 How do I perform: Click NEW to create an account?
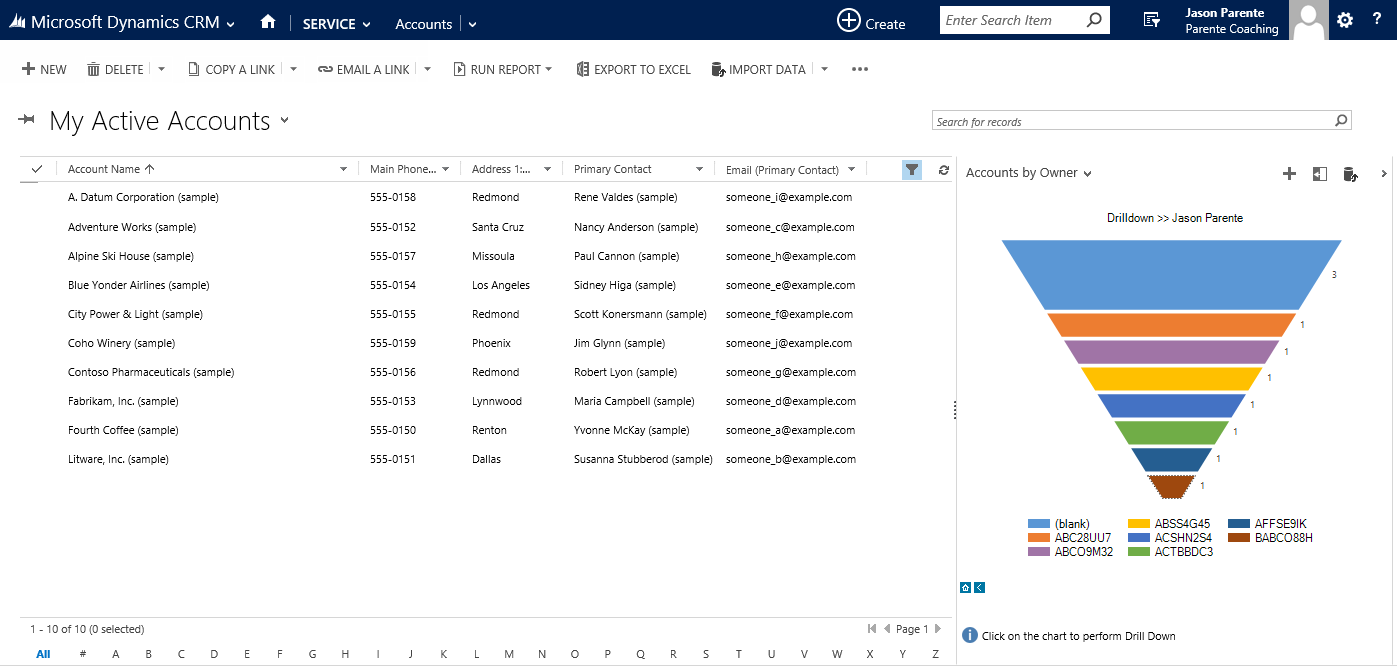(x=44, y=69)
